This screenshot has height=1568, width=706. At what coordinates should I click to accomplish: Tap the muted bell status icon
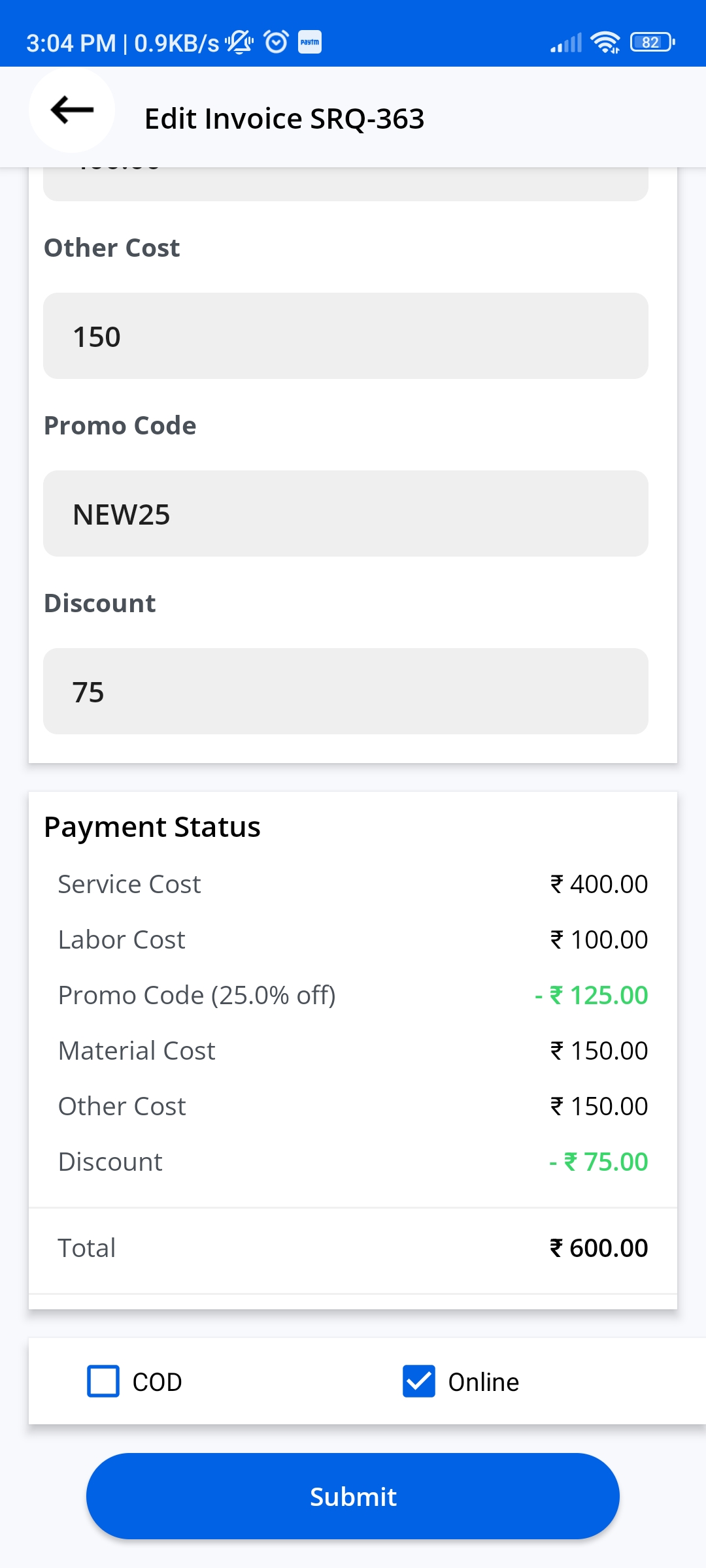tap(240, 42)
